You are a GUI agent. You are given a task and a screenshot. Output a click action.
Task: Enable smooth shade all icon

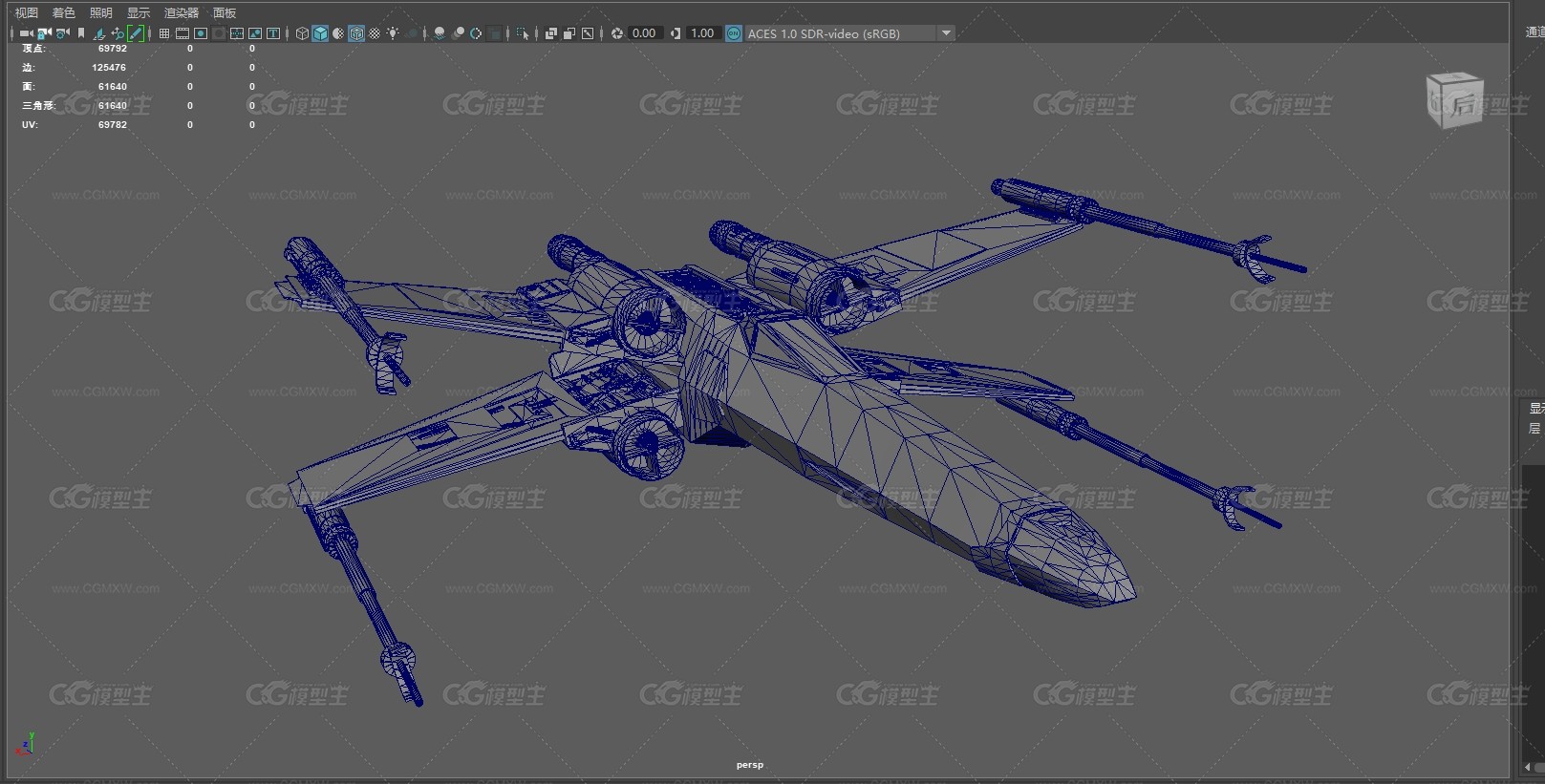click(320, 33)
